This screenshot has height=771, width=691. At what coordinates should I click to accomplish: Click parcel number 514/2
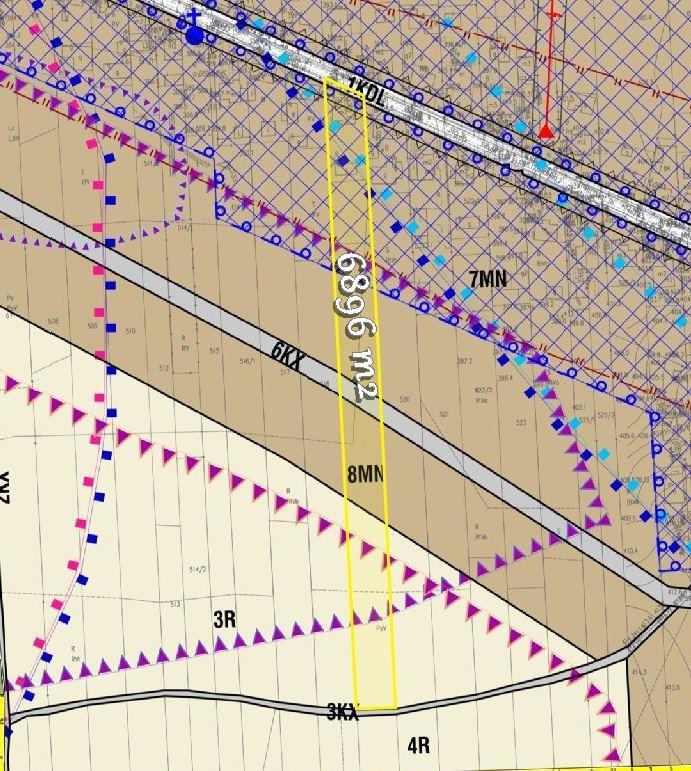195,570
